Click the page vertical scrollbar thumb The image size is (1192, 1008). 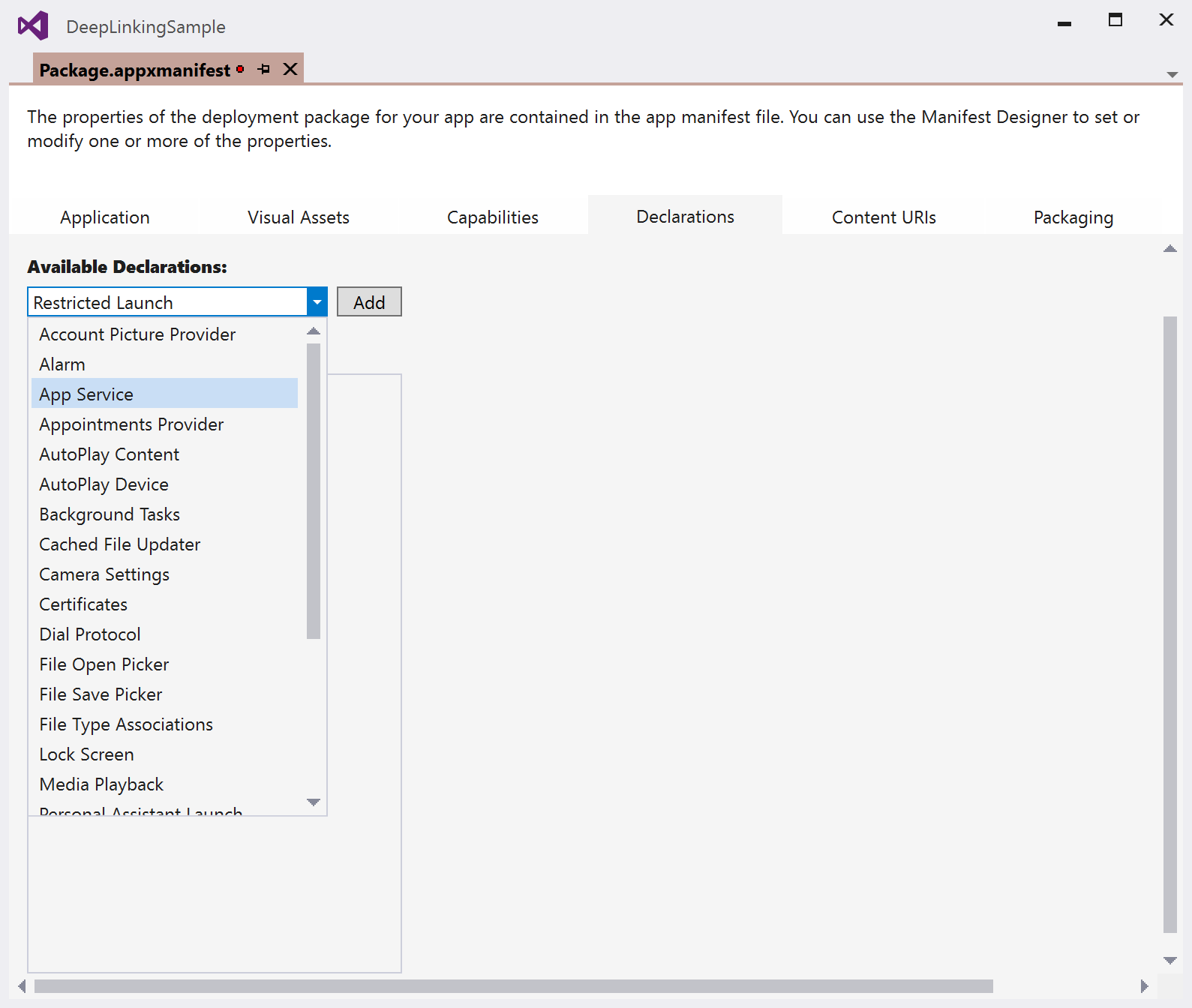[x=1170, y=624]
